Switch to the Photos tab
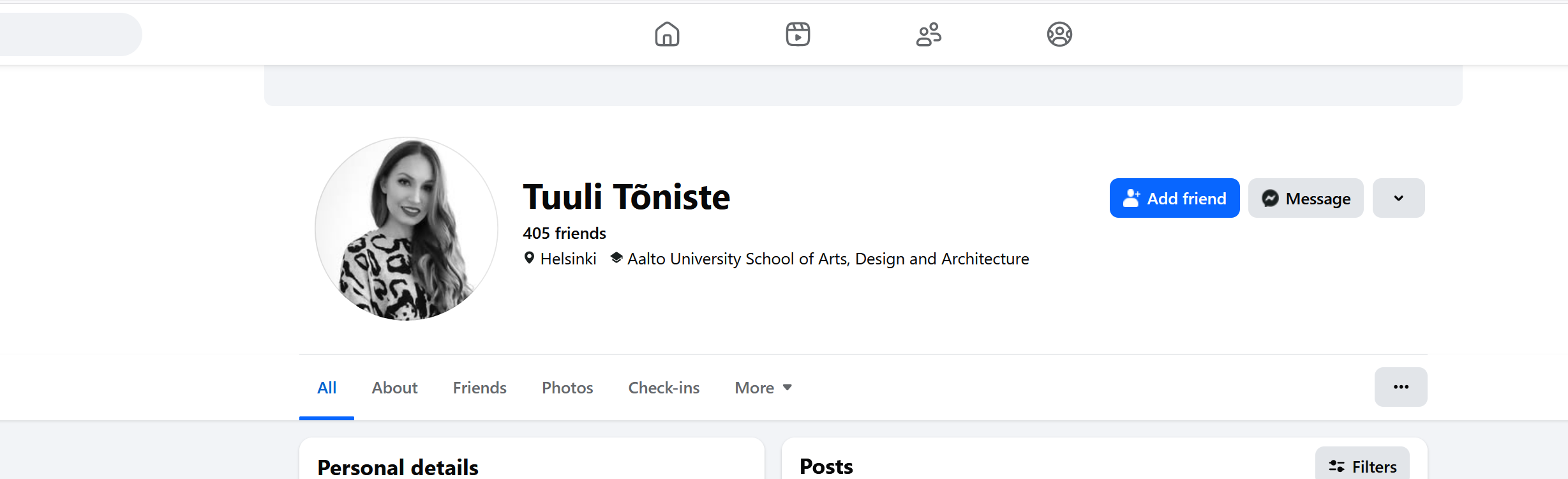The width and height of the screenshot is (1568, 479). 567,388
